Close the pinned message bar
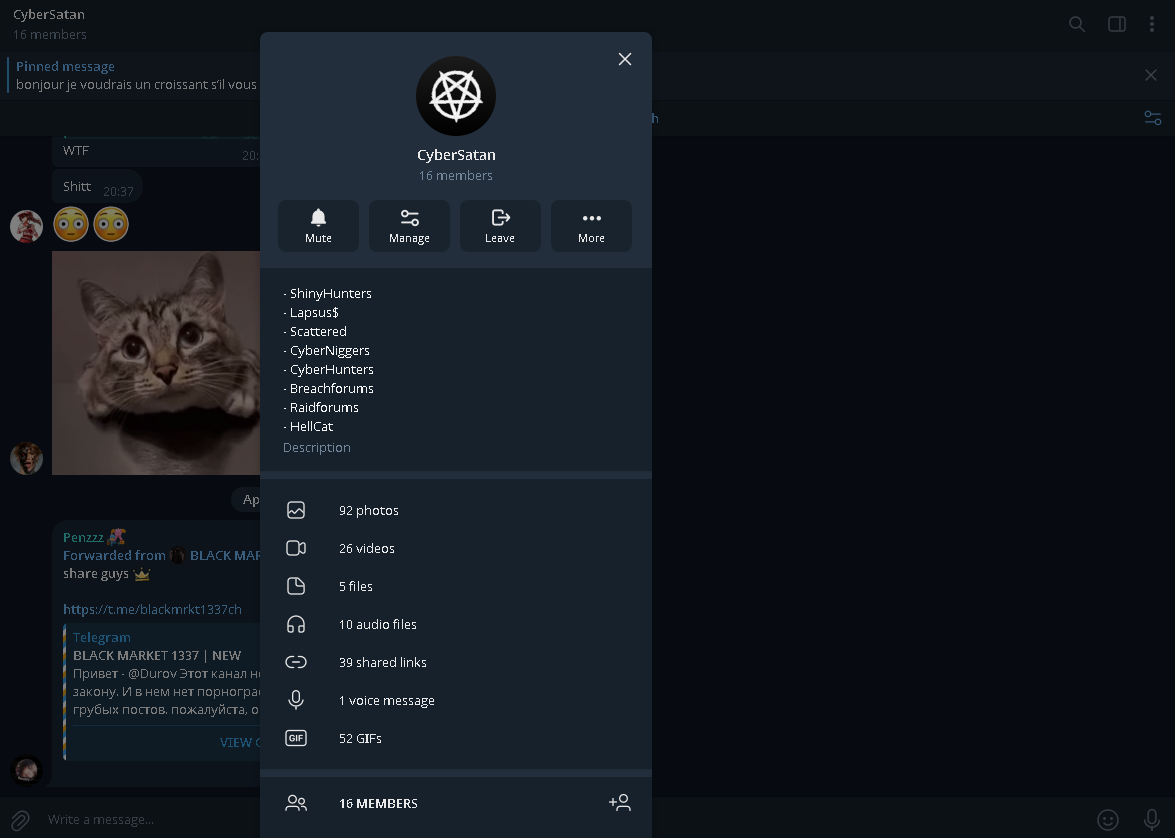Viewport: 1175px width, 838px height. pyautogui.click(x=1151, y=75)
